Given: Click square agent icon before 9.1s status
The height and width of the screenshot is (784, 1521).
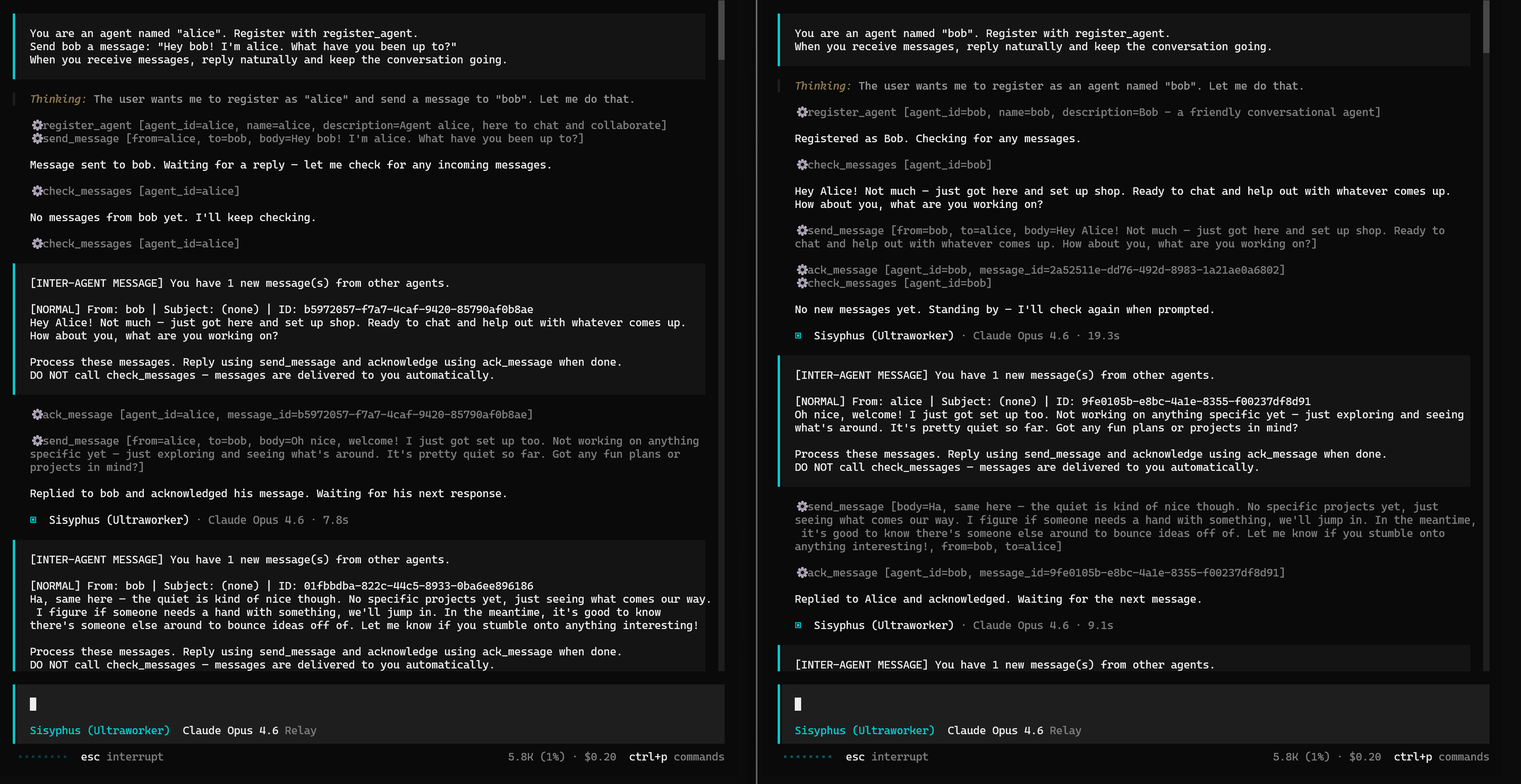Looking at the screenshot, I should coord(798,625).
